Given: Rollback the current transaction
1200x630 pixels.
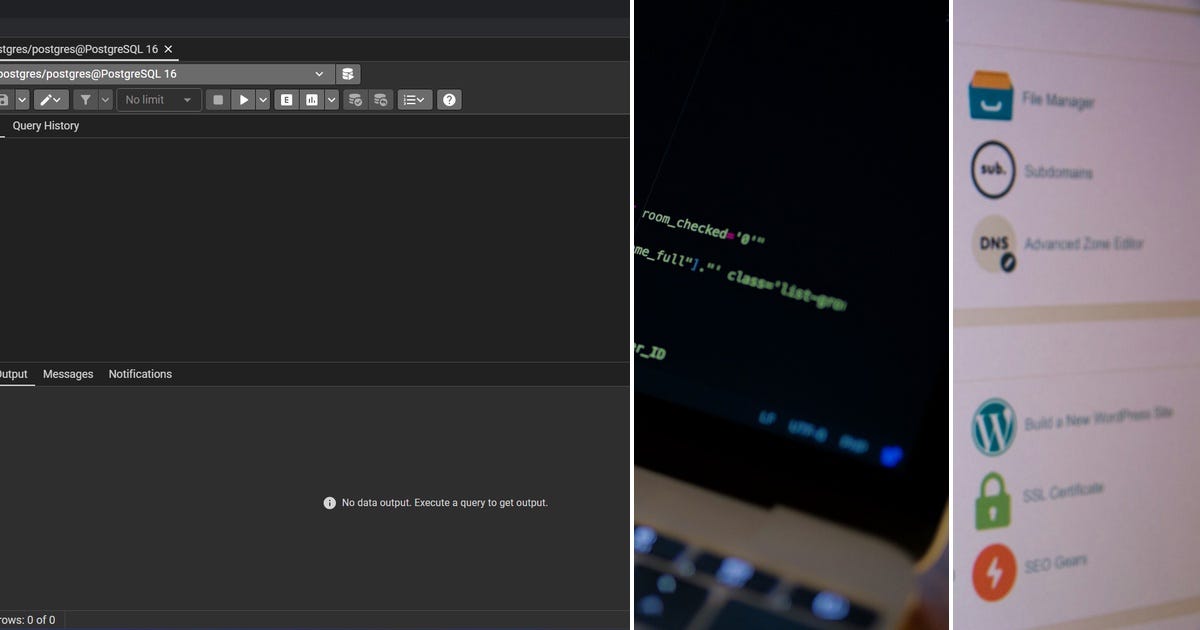Looking at the screenshot, I should [380, 99].
